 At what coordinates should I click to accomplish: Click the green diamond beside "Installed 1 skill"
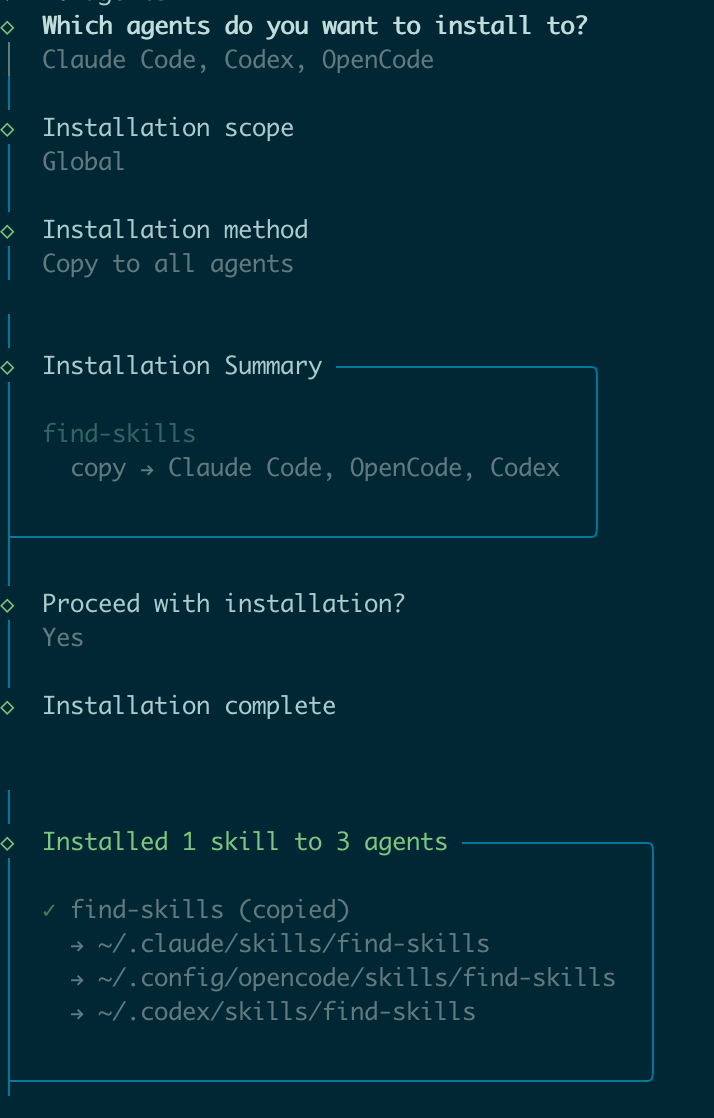click(8, 842)
